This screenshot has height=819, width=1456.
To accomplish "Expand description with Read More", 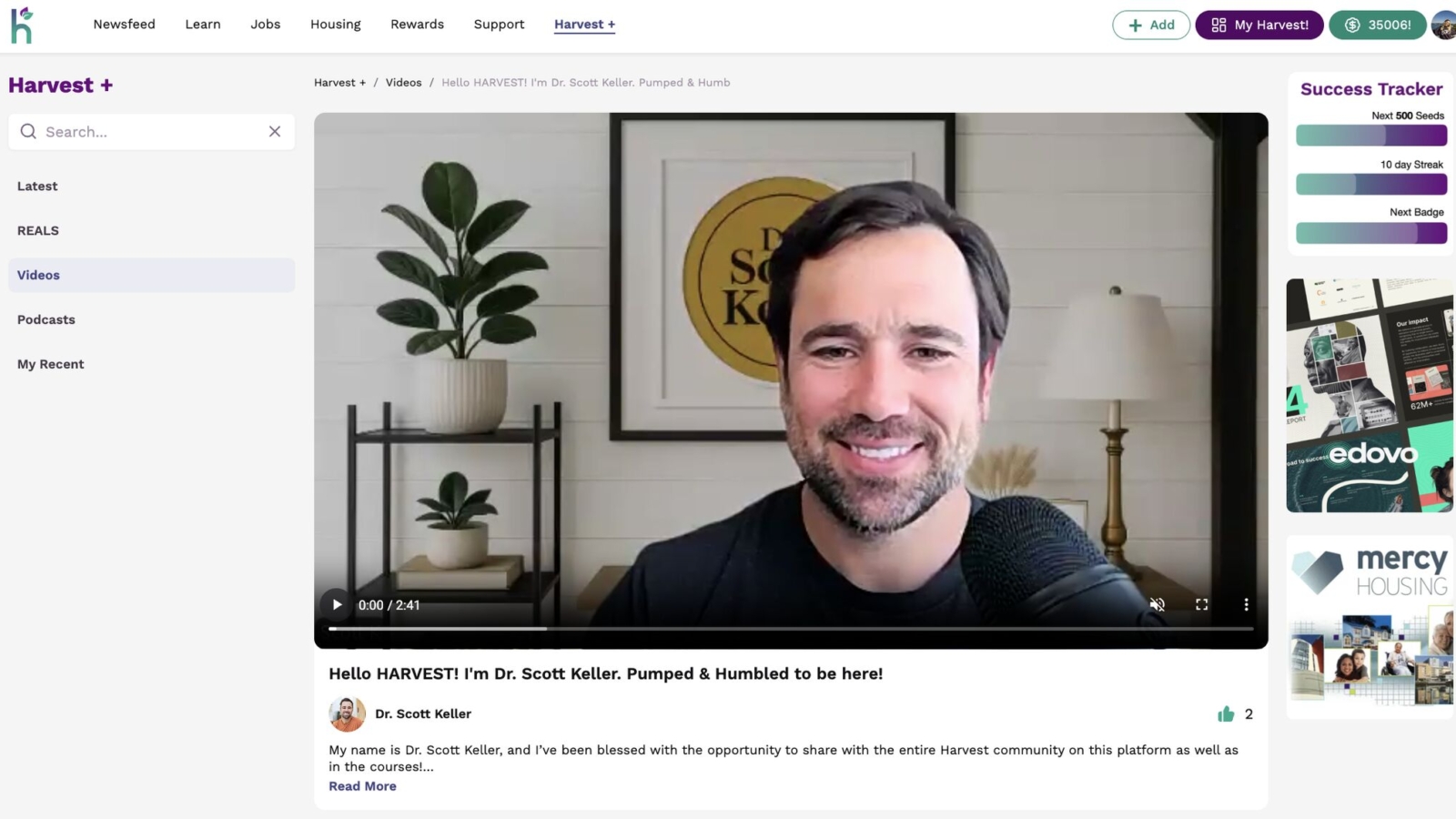I will click(x=362, y=786).
